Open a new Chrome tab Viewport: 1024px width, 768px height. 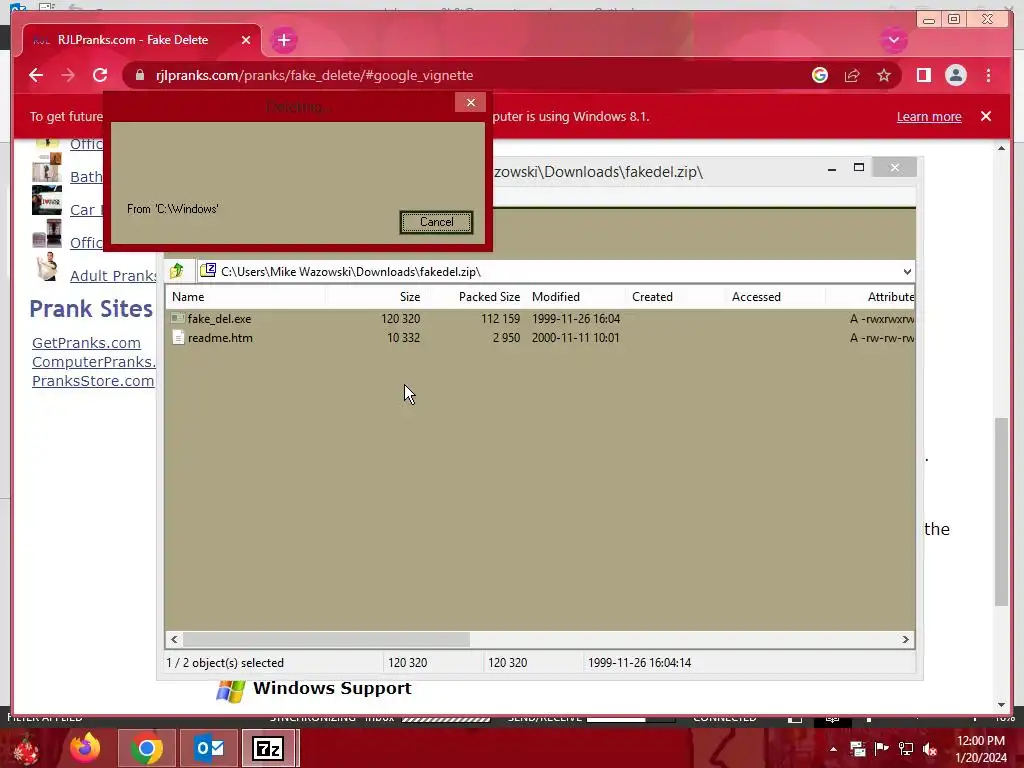click(x=283, y=40)
